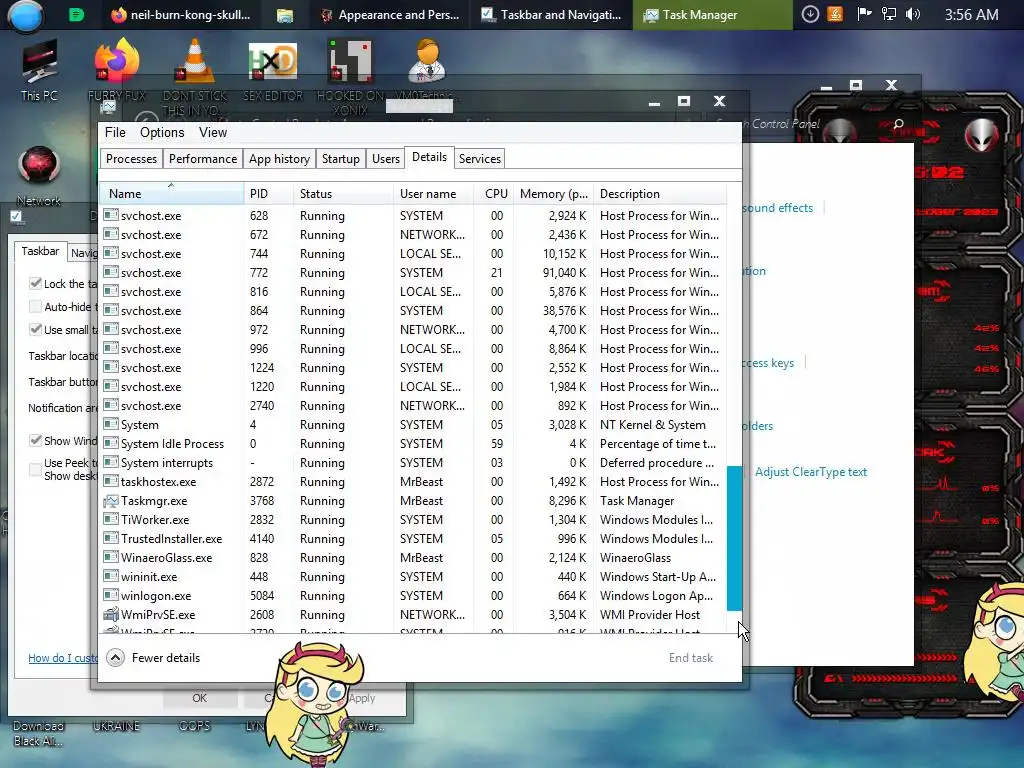
Task: Click the Task Manager vertical scrollbar thumb
Action: pyautogui.click(x=734, y=538)
